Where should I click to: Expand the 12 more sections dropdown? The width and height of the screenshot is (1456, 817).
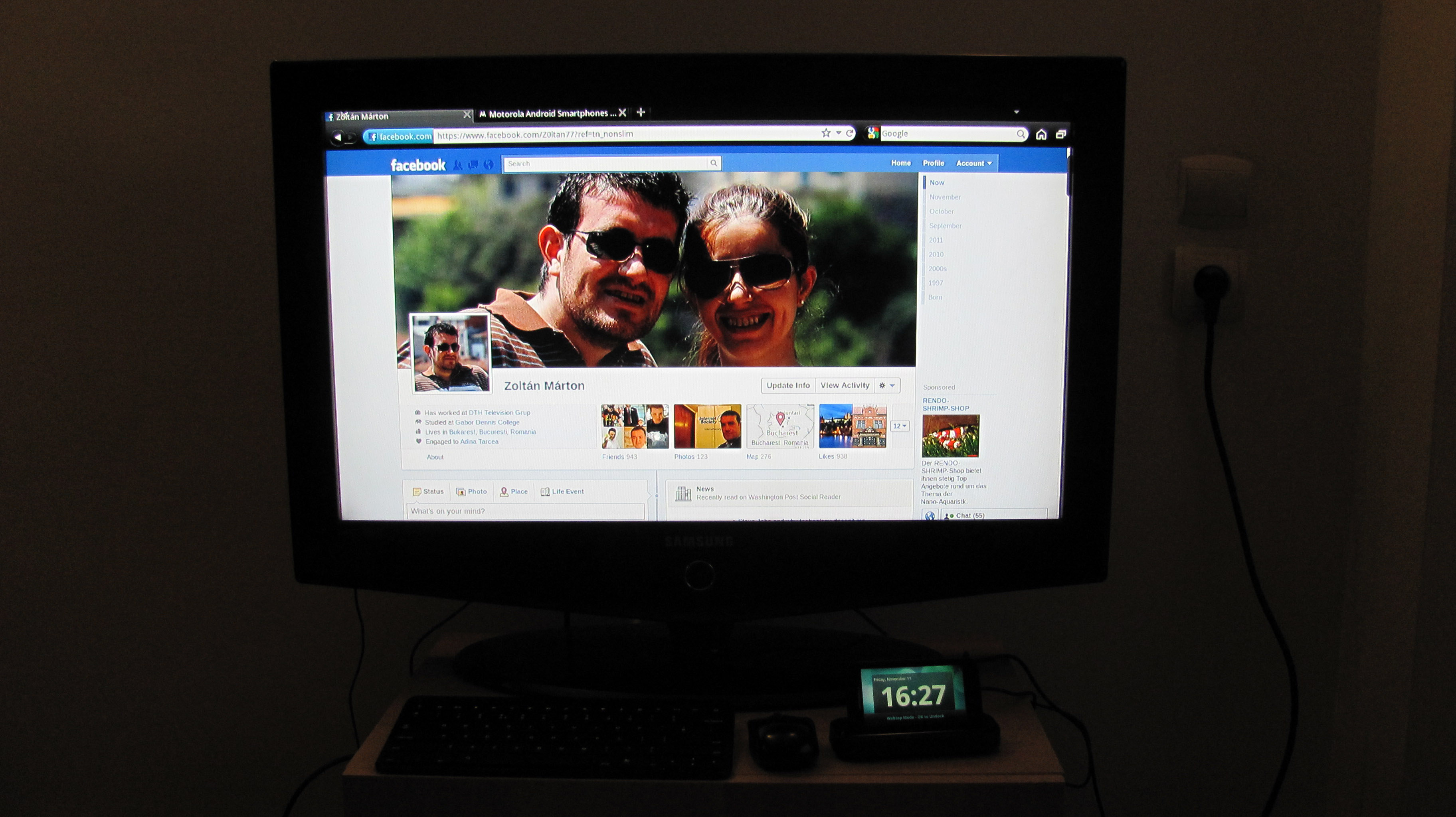pyautogui.click(x=899, y=426)
